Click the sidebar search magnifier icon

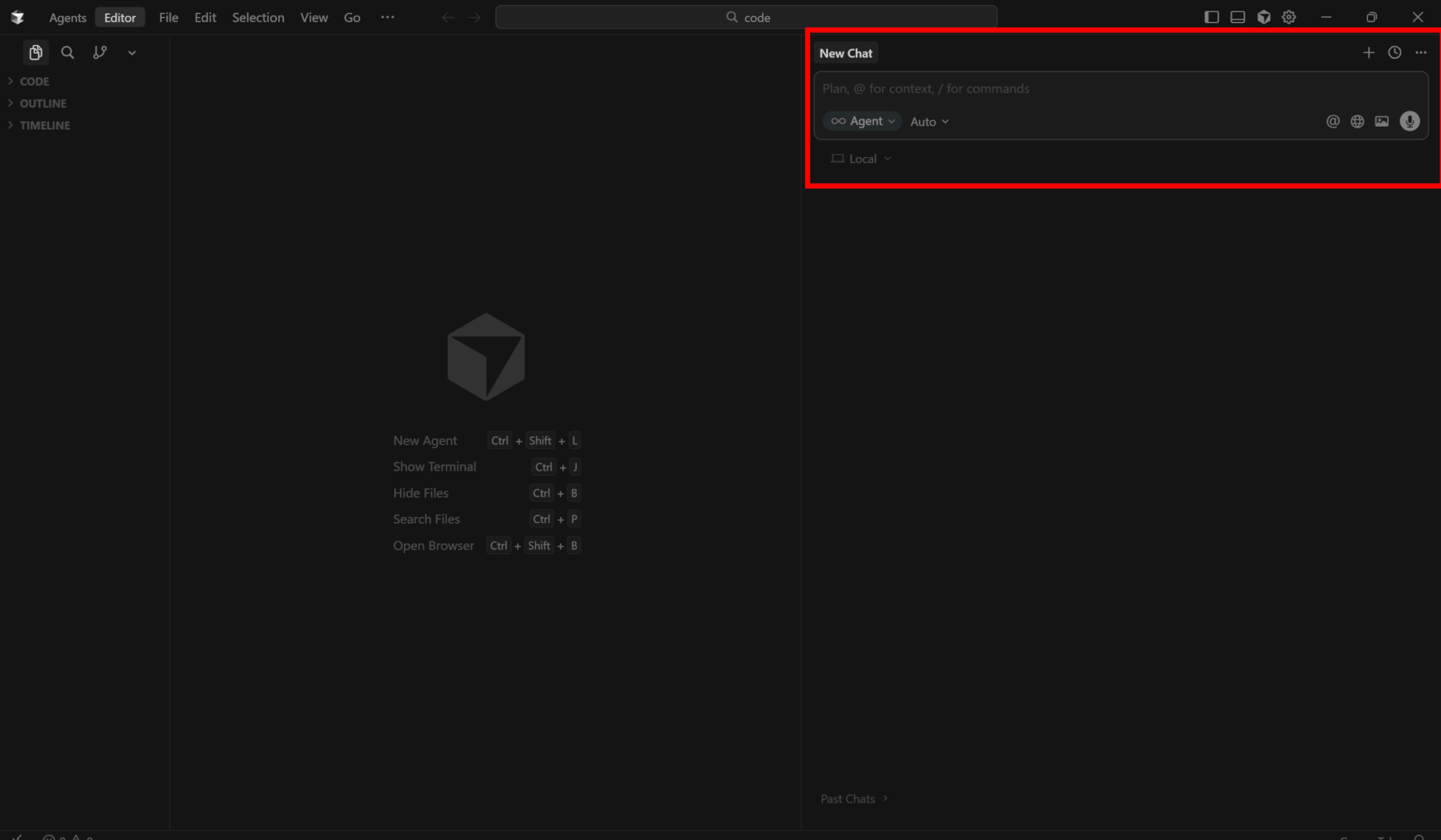pyautogui.click(x=68, y=53)
